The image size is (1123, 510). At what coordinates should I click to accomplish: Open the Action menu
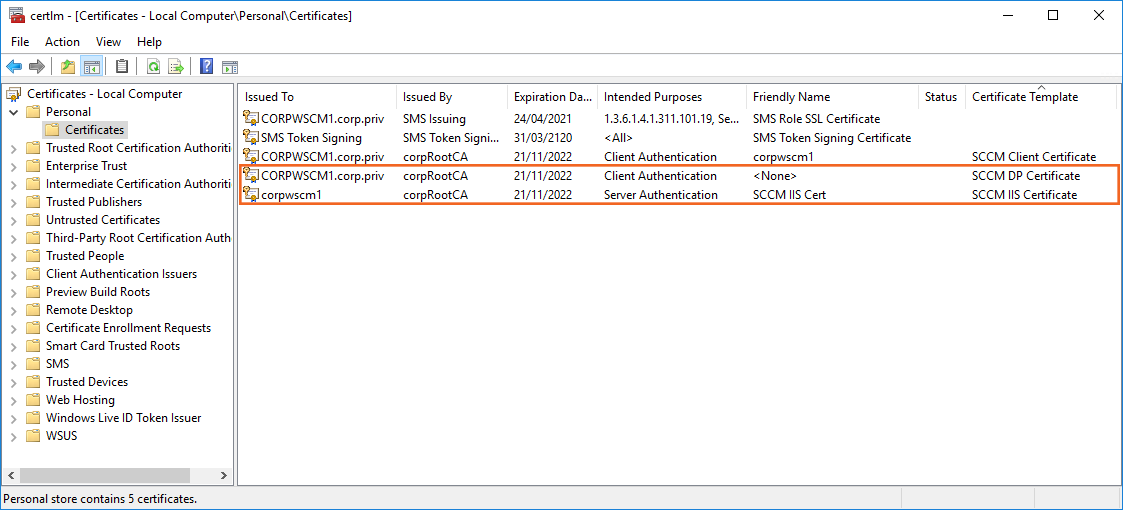[x=62, y=42]
